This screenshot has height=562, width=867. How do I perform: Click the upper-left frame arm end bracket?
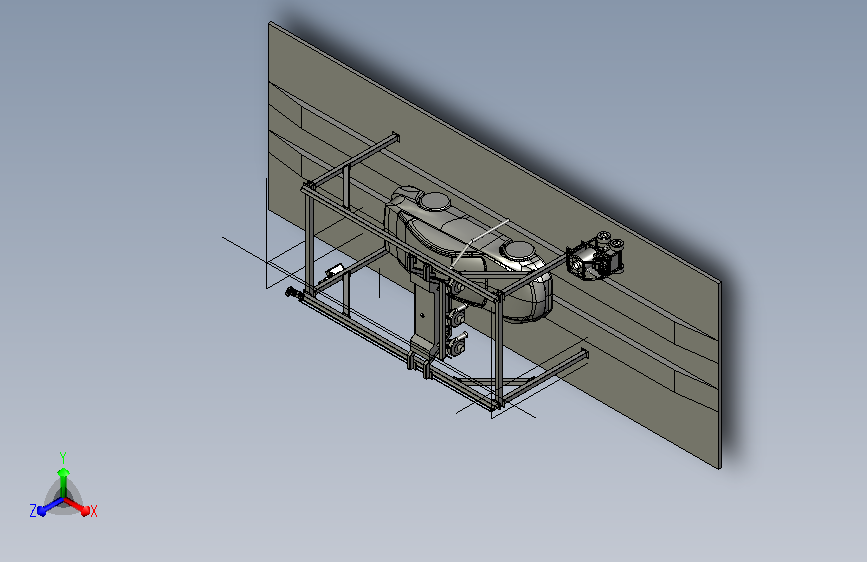(395, 138)
